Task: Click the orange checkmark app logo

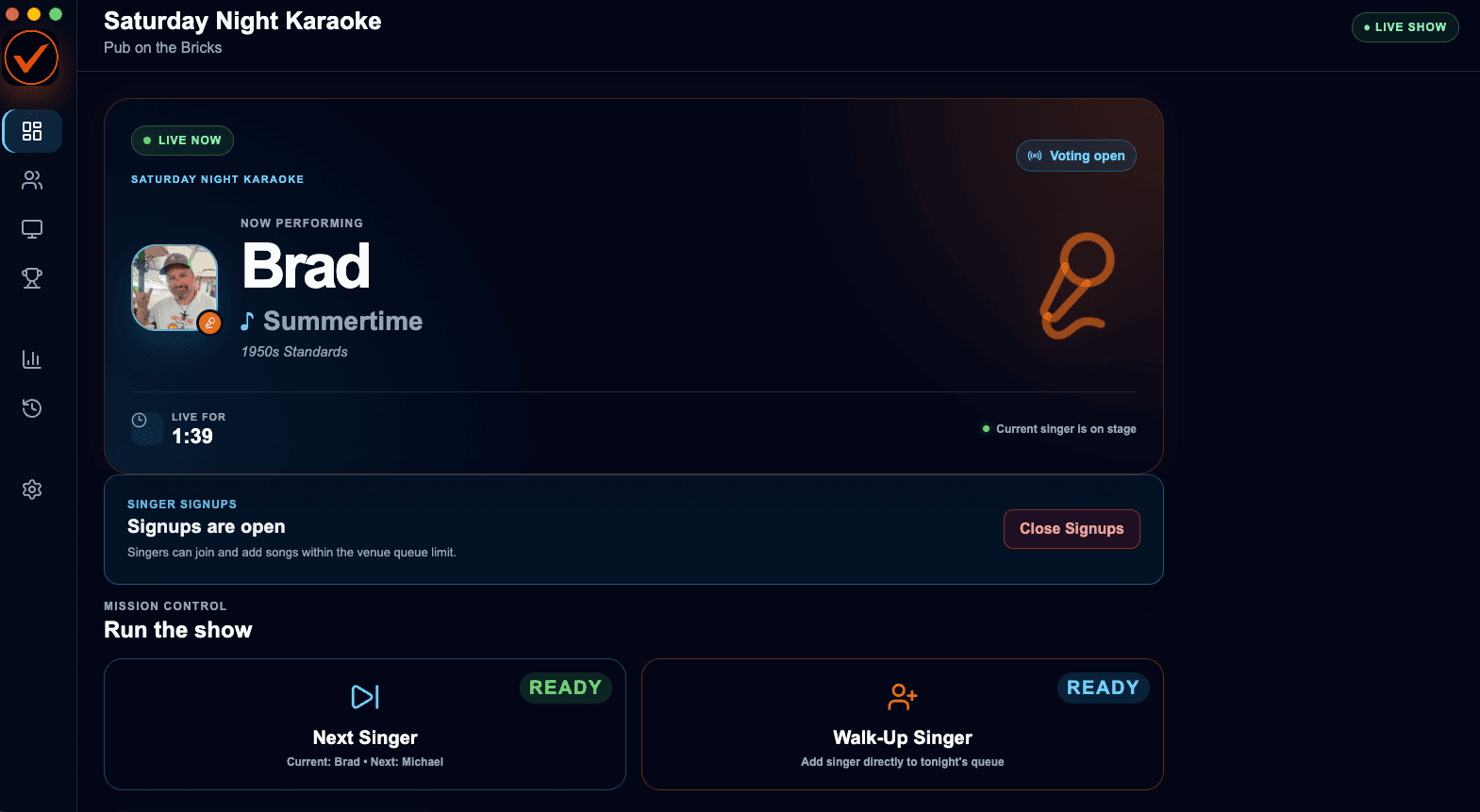Action: [31, 58]
